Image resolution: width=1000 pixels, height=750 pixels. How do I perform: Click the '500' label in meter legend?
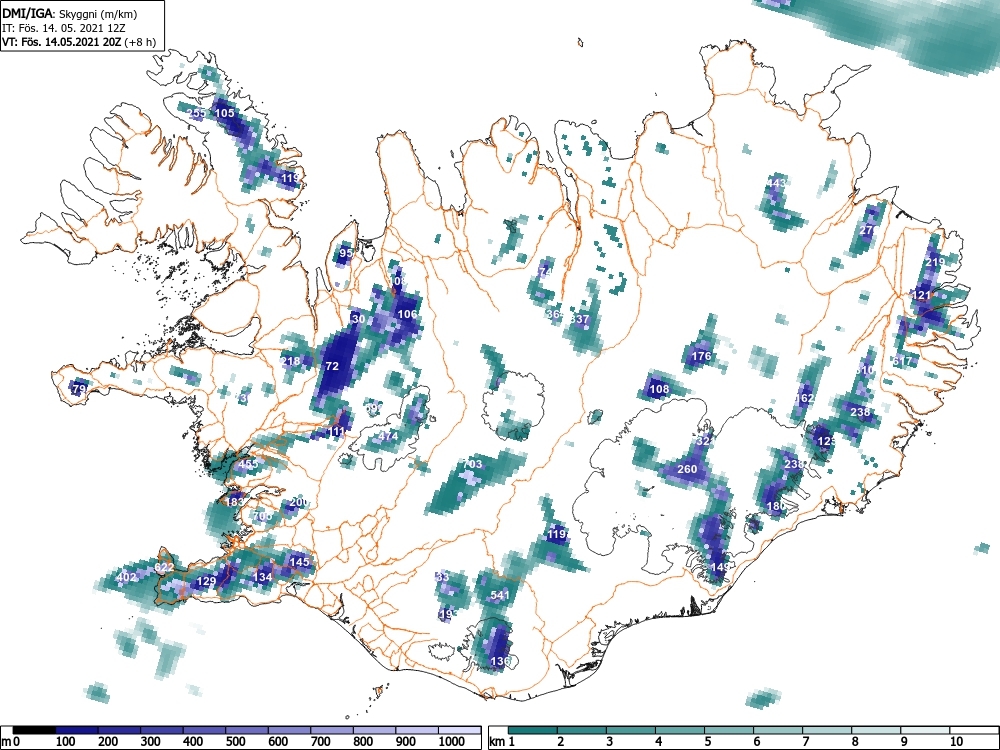pos(235,742)
